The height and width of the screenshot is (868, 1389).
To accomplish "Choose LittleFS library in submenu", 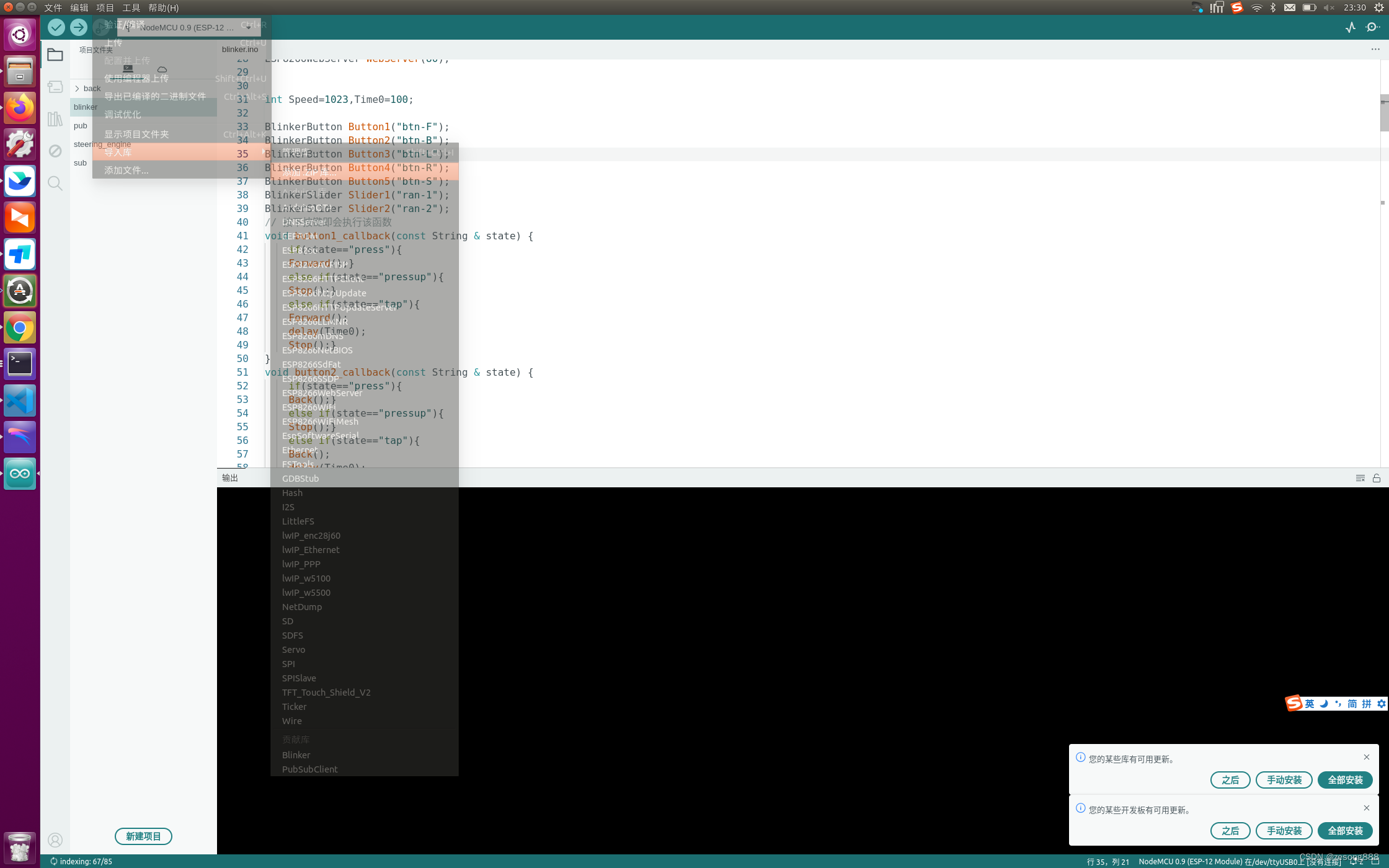I will [365, 521].
